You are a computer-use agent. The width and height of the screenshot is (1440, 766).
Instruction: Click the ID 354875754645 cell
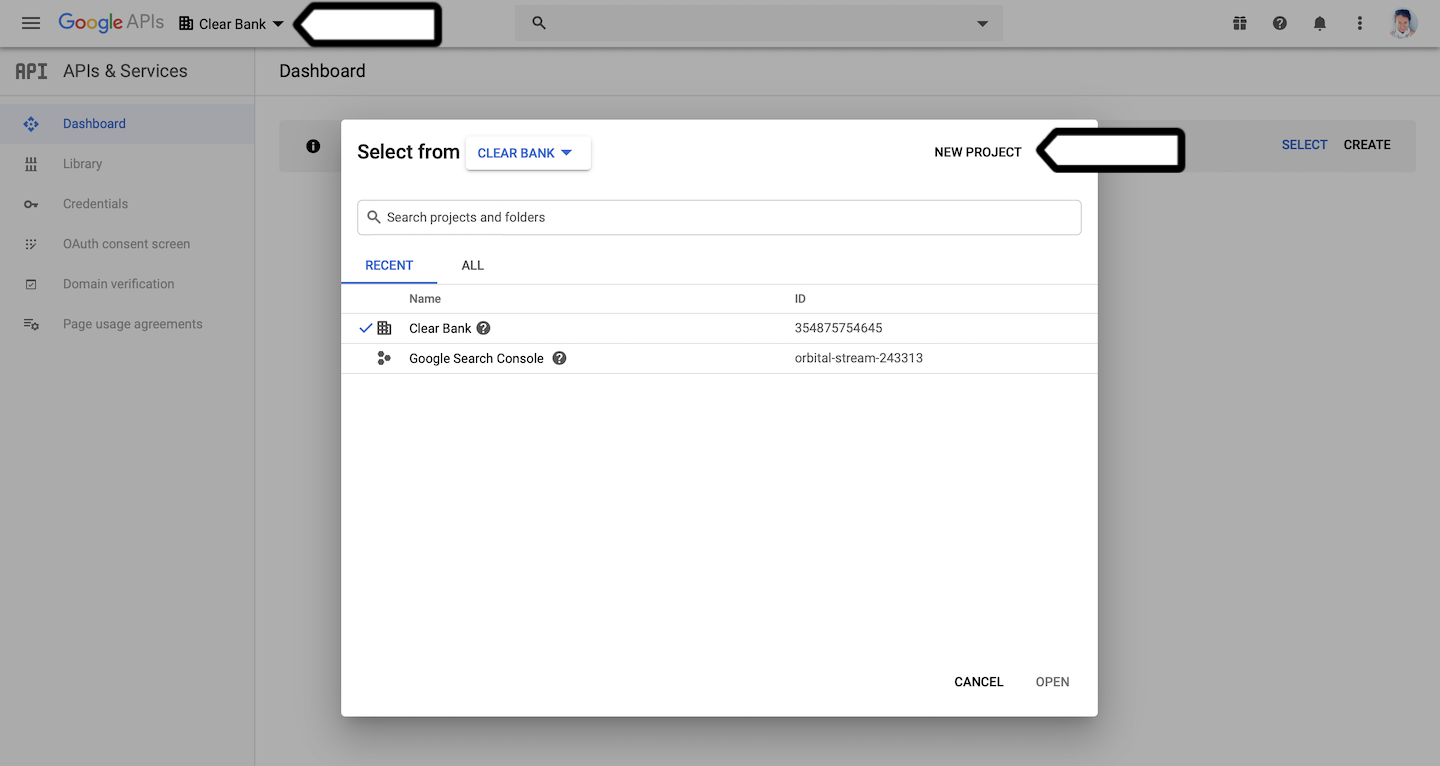coord(839,328)
